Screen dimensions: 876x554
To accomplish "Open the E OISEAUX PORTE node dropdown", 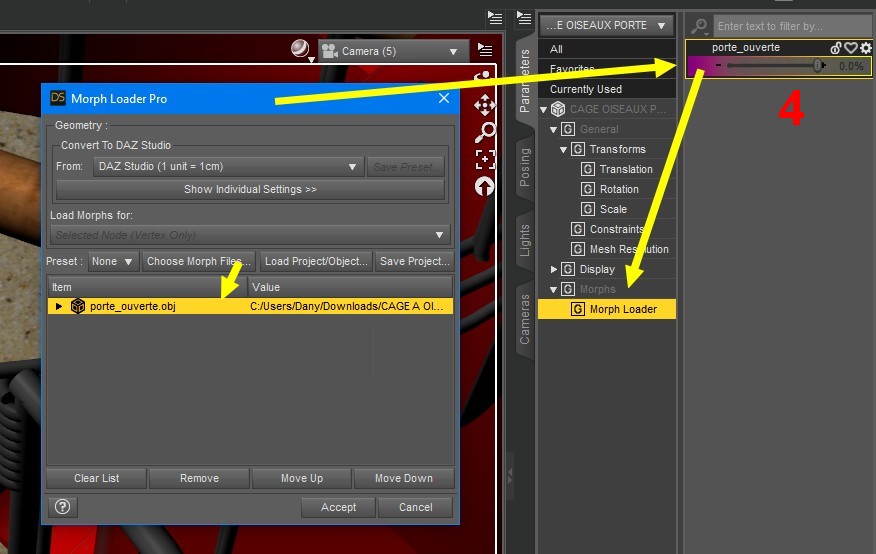I will pyautogui.click(x=606, y=26).
